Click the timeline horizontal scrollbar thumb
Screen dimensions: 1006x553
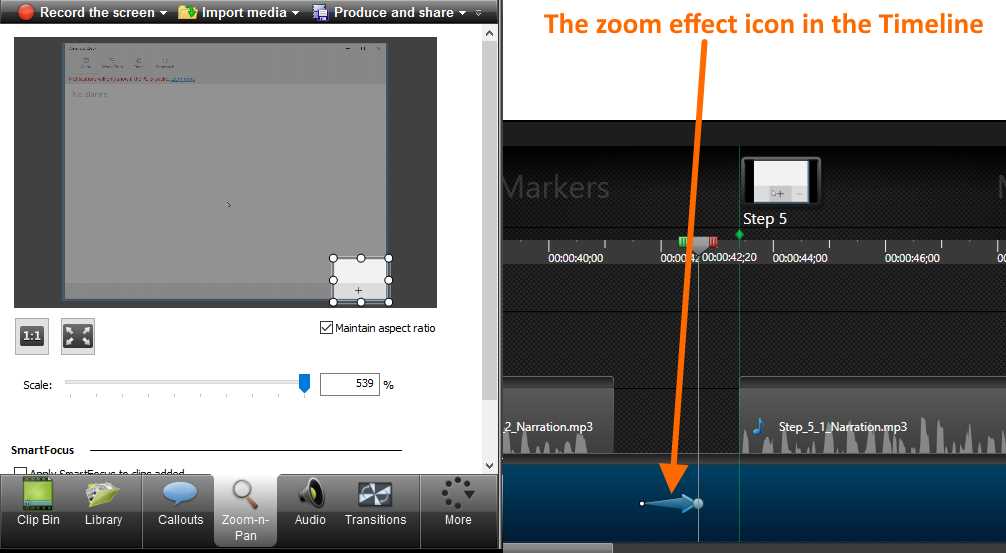click(x=558, y=549)
